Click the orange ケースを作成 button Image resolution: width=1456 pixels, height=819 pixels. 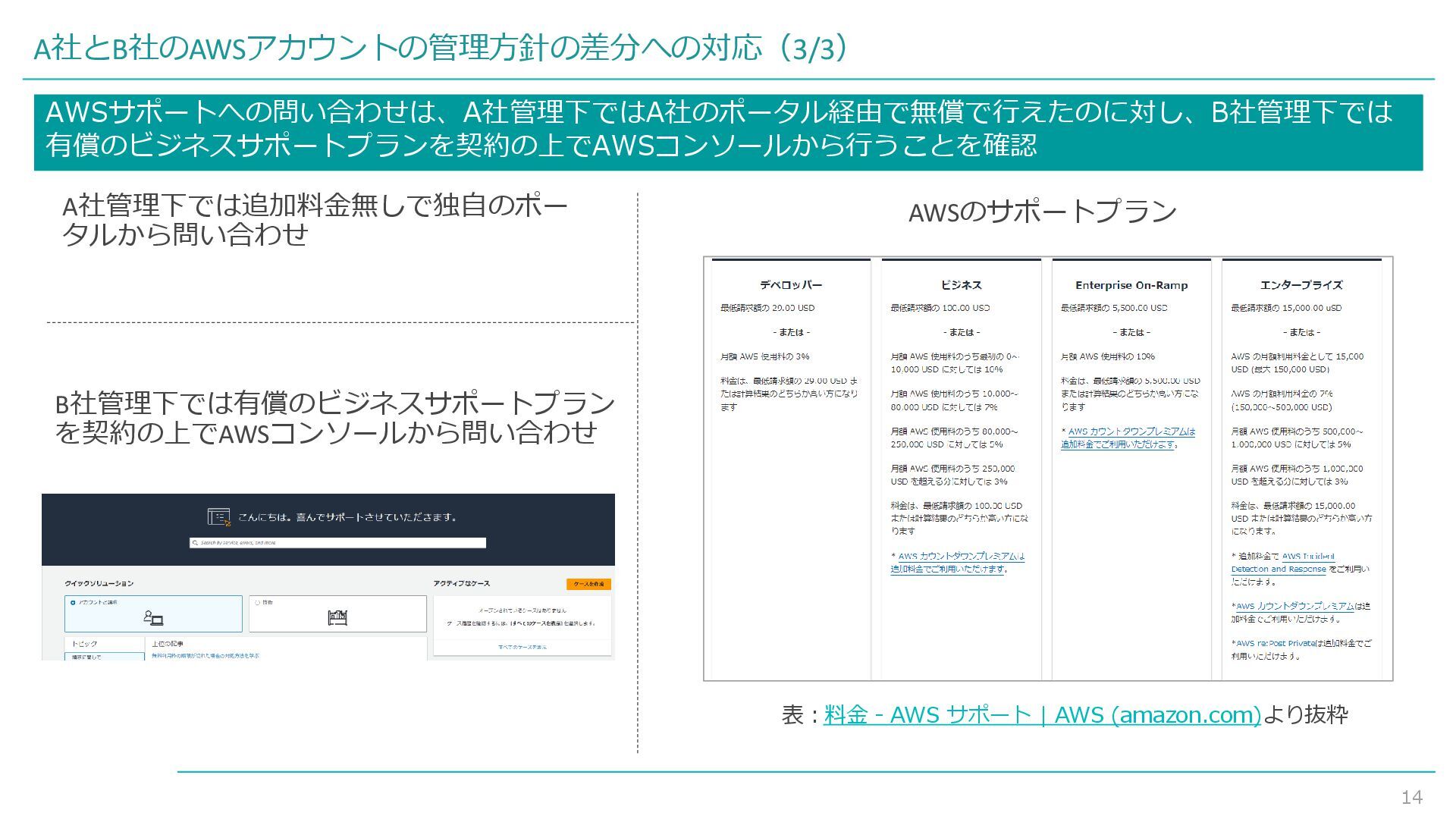pyautogui.click(x=588, y=584)
